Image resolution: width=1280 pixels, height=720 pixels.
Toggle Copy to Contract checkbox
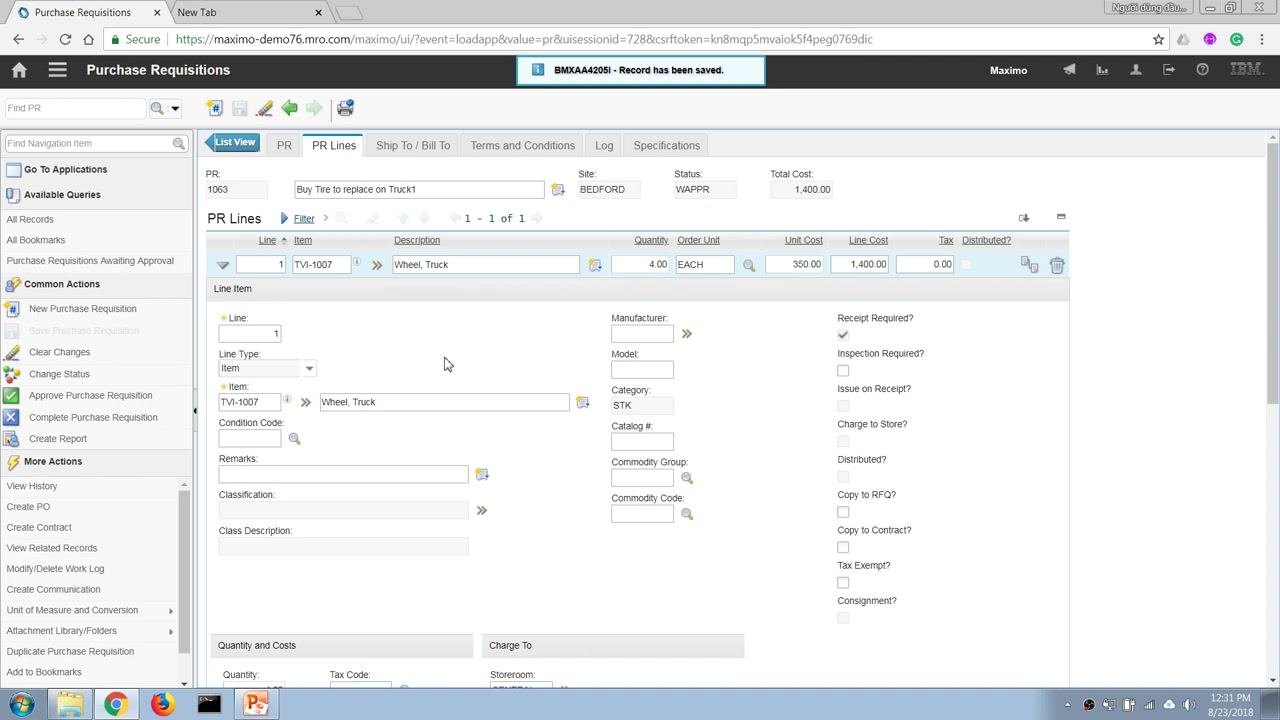pos(843,547)
